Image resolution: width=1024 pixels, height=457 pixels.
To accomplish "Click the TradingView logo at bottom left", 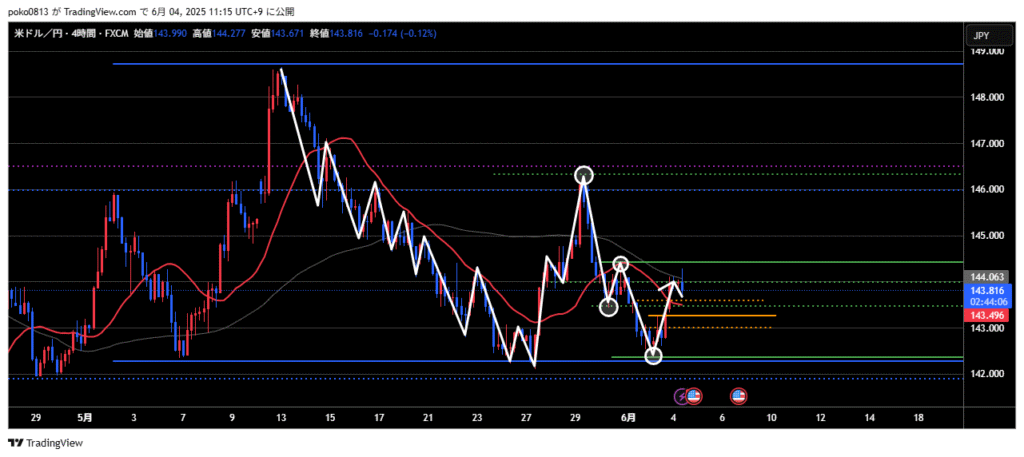I will coord(47,443).
